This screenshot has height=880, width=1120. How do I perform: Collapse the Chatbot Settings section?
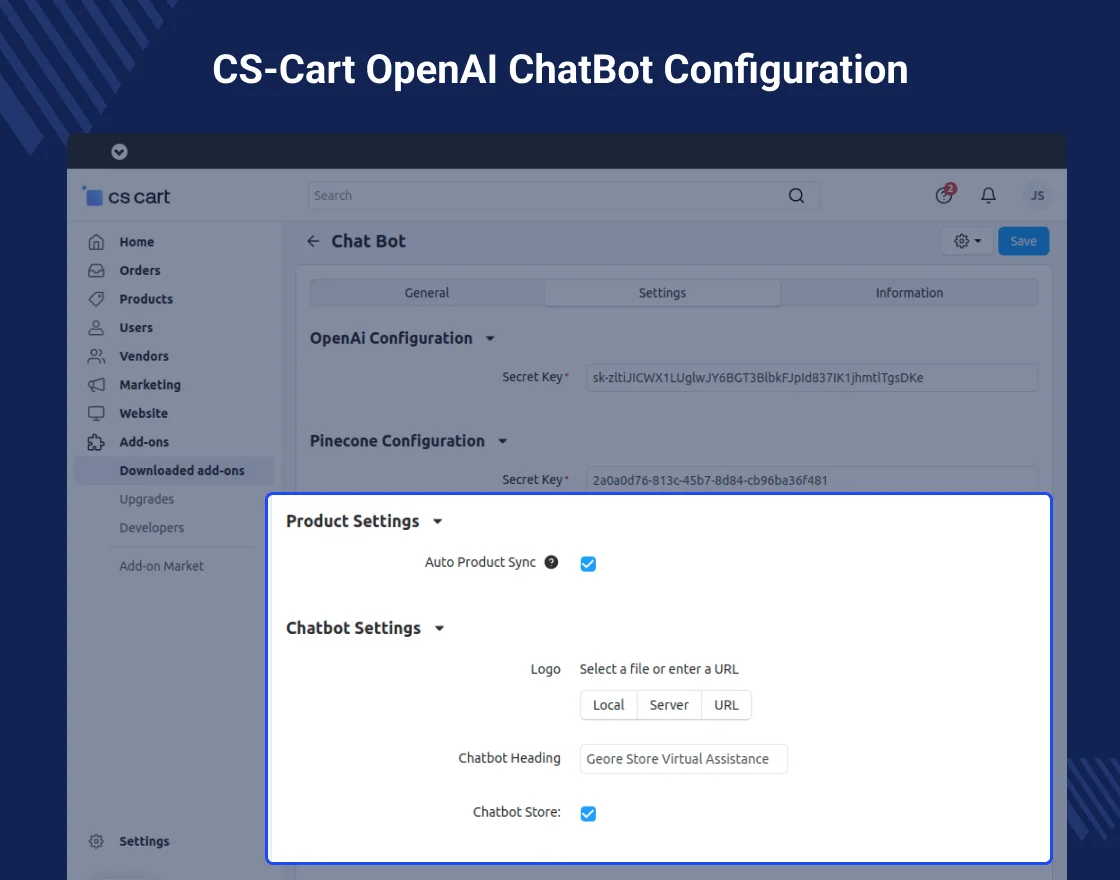click(x=438, y=629)
